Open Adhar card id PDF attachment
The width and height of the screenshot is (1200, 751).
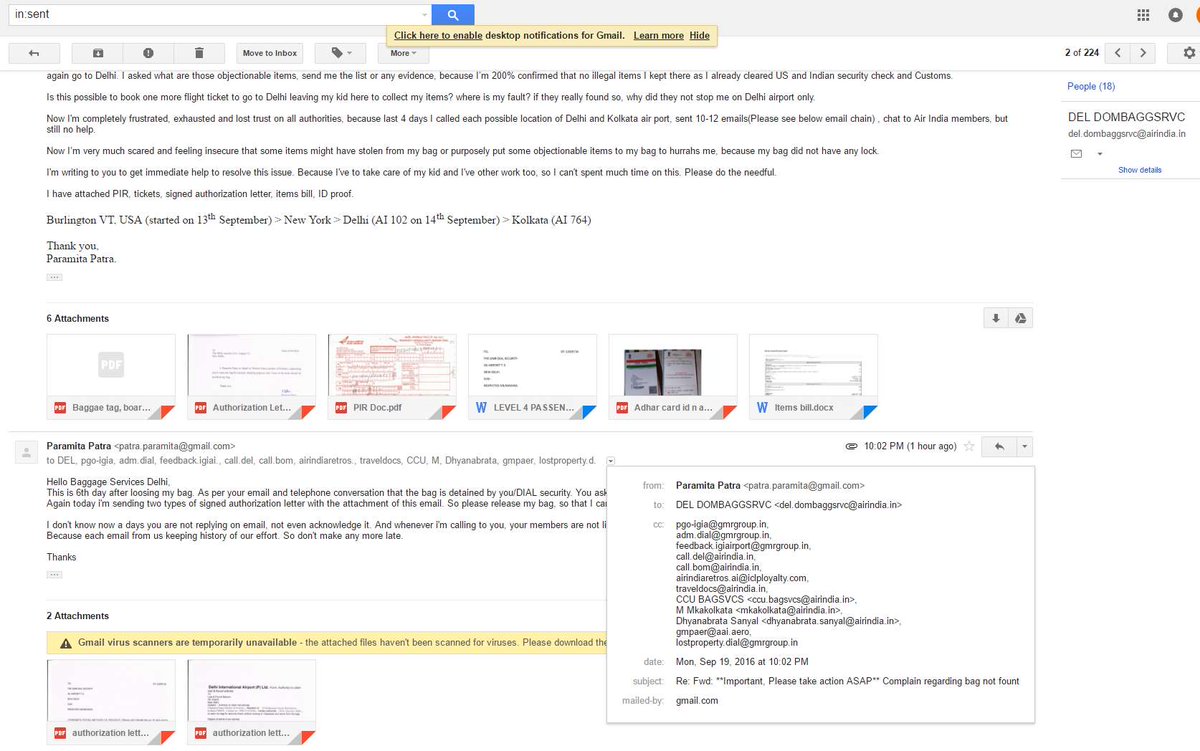pos(672,376)
